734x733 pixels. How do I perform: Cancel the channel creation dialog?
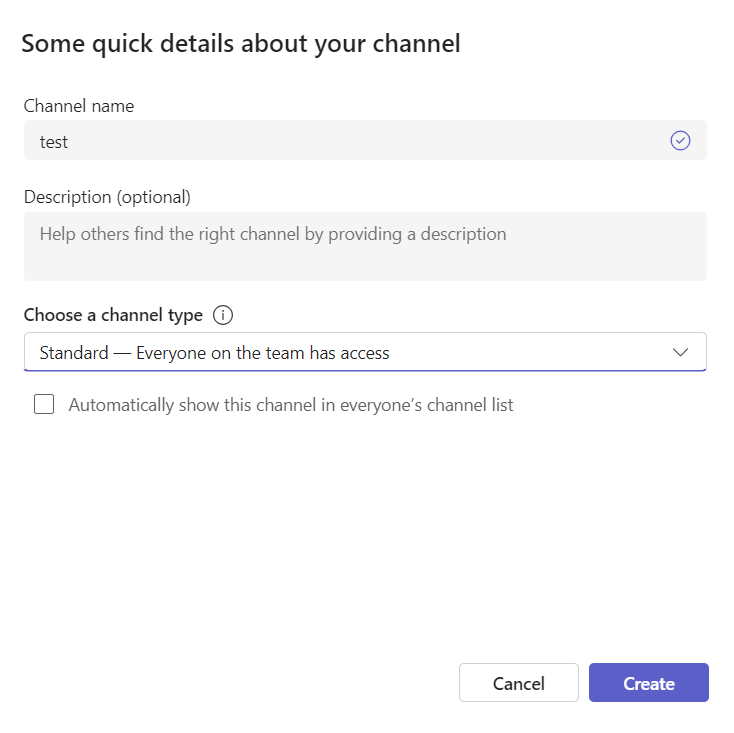(519, 682)
